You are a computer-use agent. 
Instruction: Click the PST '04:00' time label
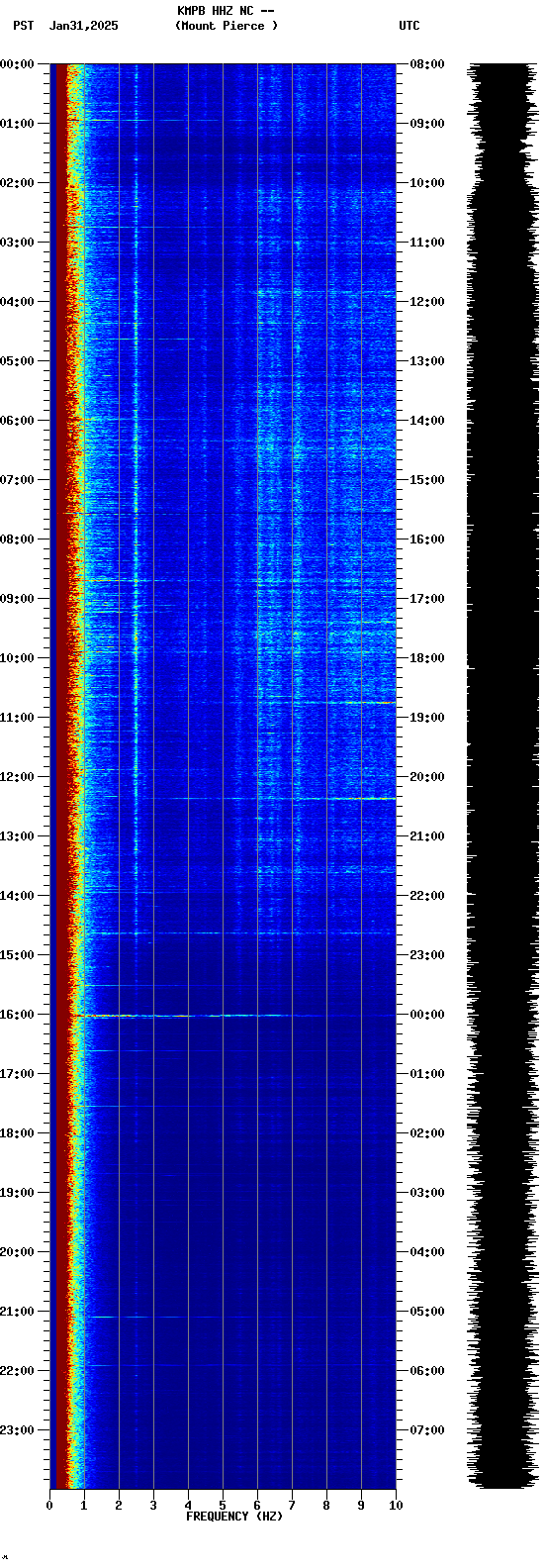click(x=17, y=302)
